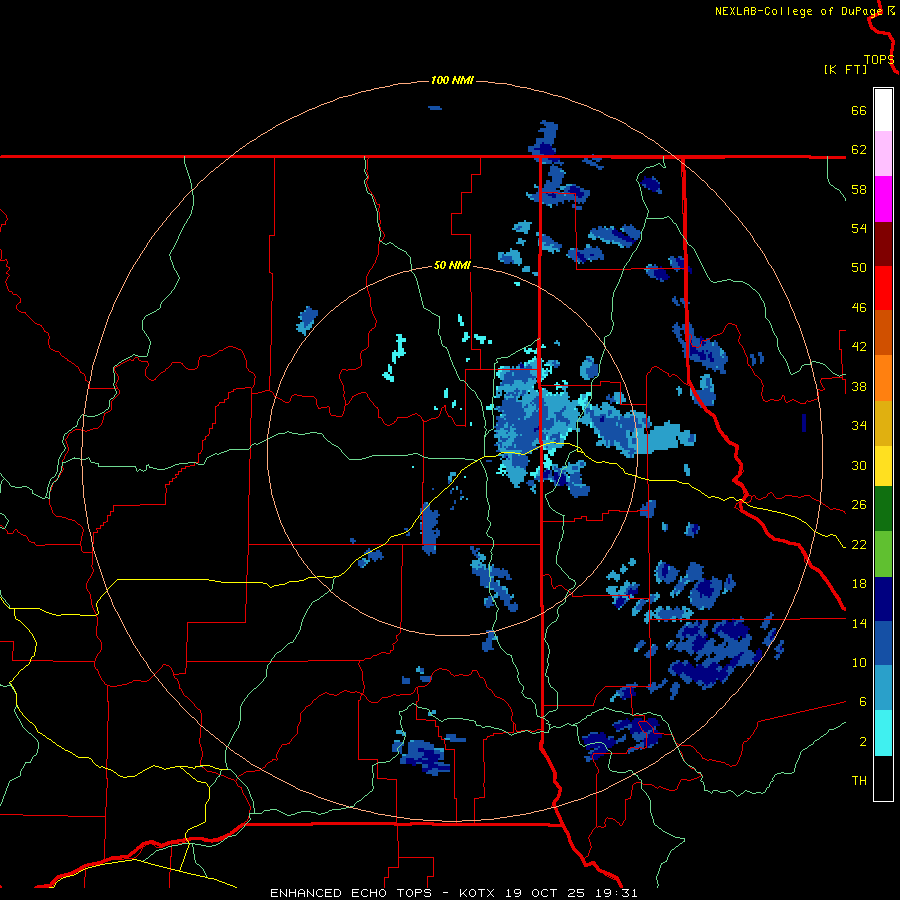Click the '6' legend label
Viewport: 900px width, 900px height.
[x=862, y=702]
